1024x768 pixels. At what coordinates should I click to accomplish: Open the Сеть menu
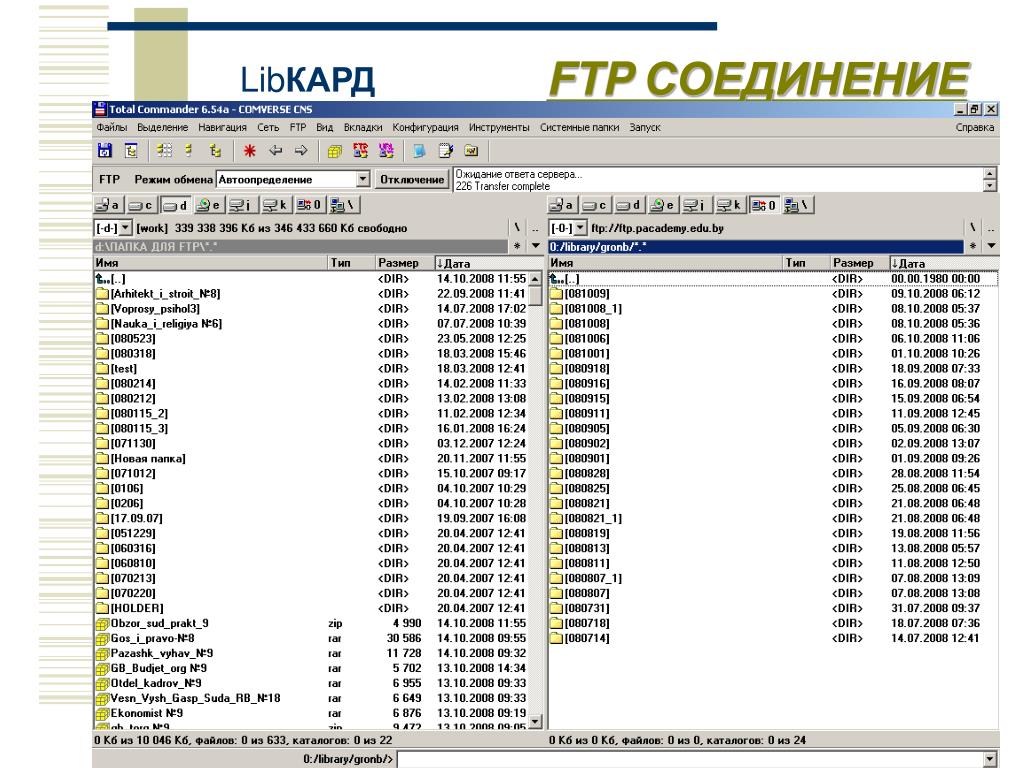pyautogui.click(x=268, y=127)
